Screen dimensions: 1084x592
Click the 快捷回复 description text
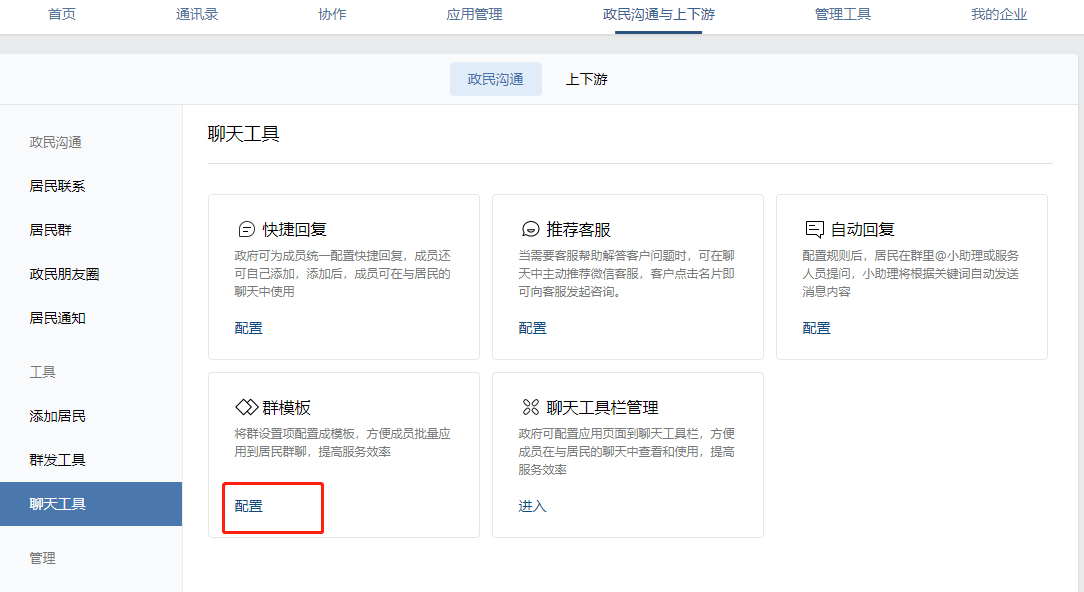[342, 274]
